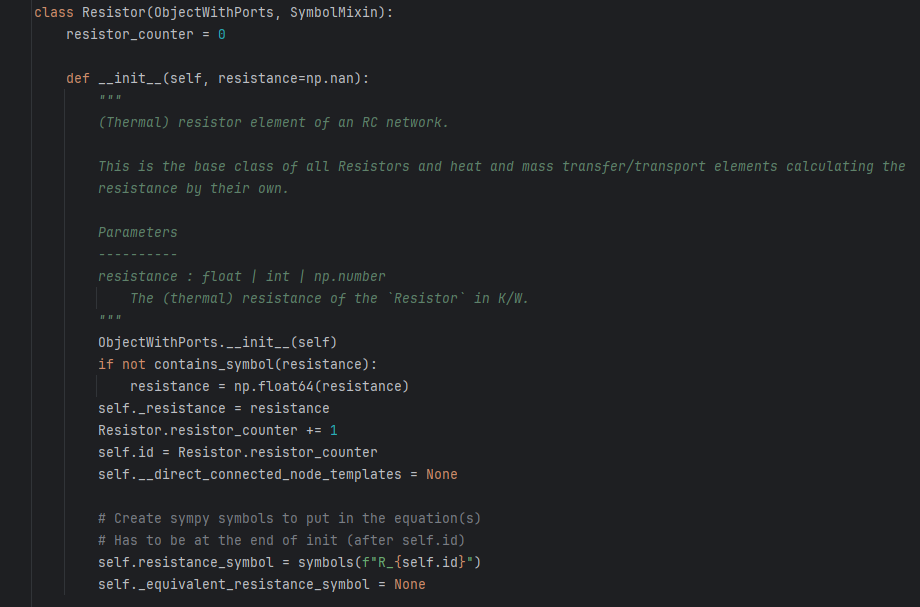This screenshot has height=607, width=920.
Task: Click the 'float | int | np.number' type annotation text
Action: 293,276
